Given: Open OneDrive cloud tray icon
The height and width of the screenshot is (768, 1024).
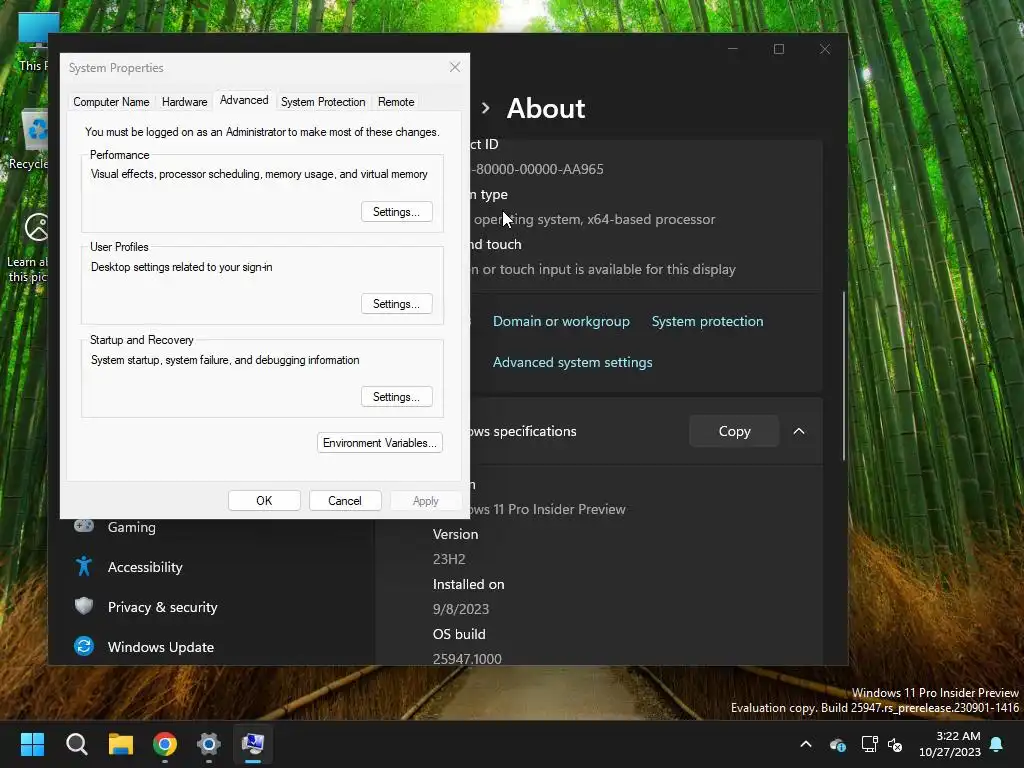Looking at the screenshot, I should (838, 744).
